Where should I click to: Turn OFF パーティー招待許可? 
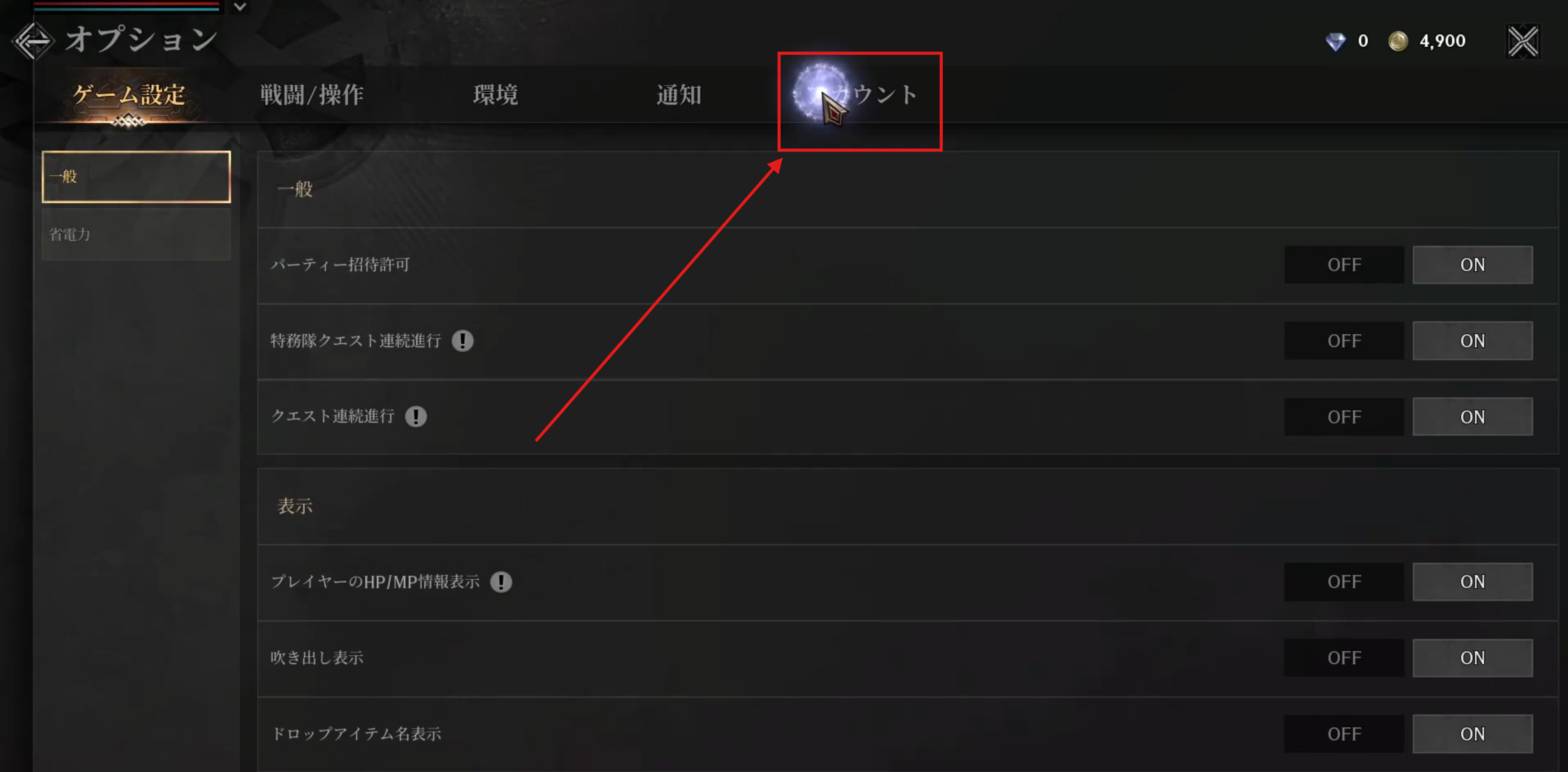pyautogui.click(x=1344, y=265)
